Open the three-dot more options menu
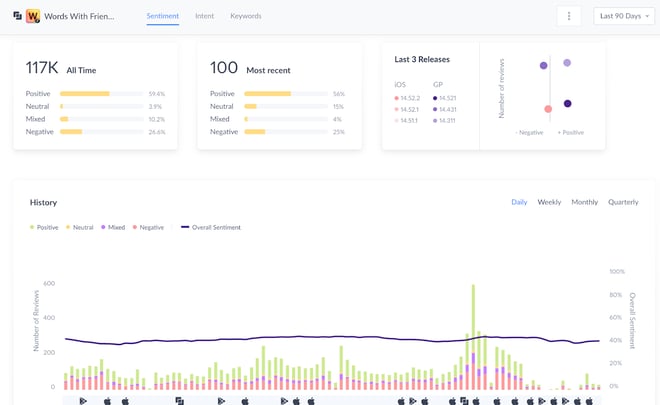Image resolution: width=660 pixels, height=405 pixels. click(x=569, y=16)
